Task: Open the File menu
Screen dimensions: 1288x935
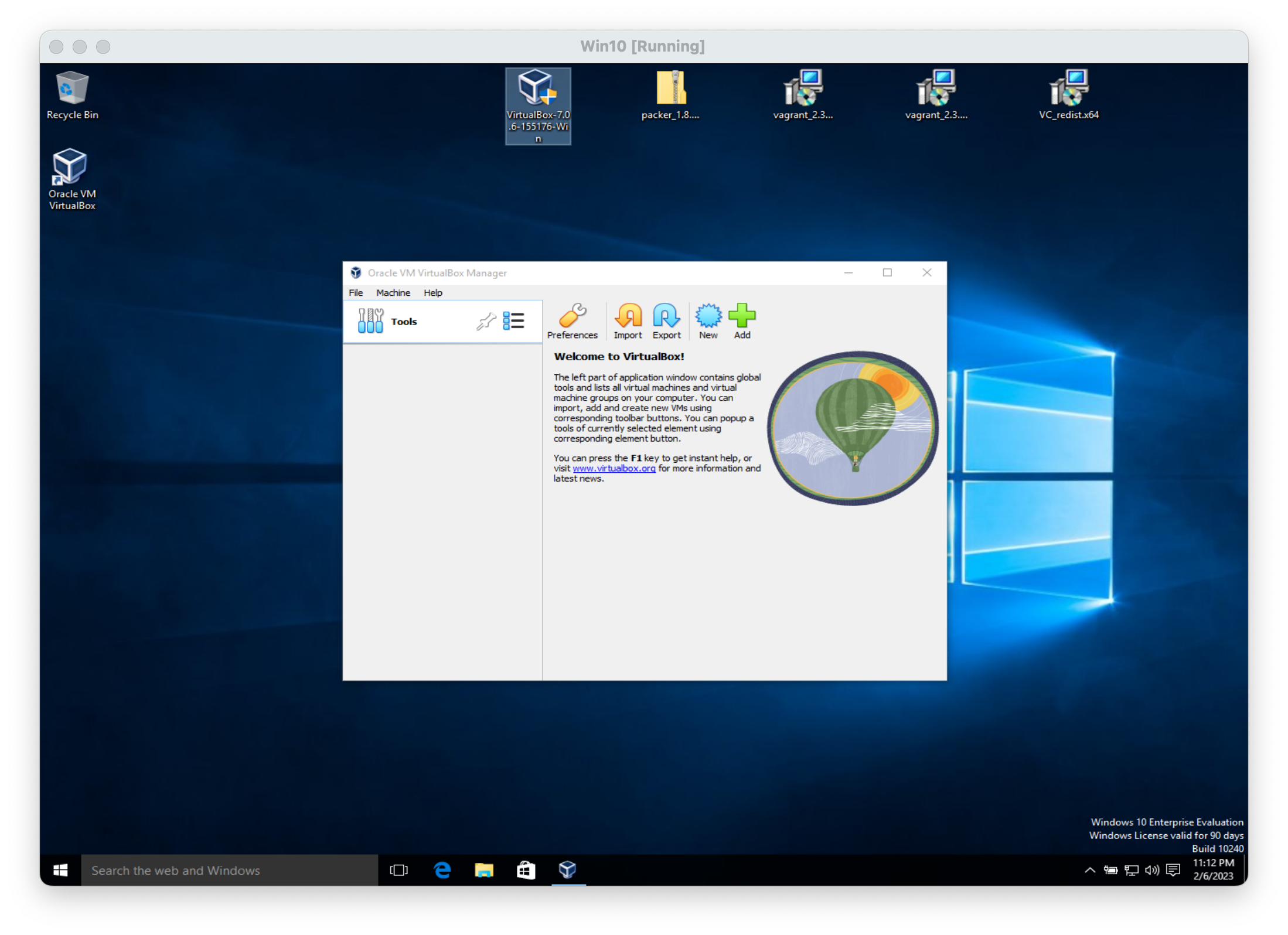Action: coord(356,292)
